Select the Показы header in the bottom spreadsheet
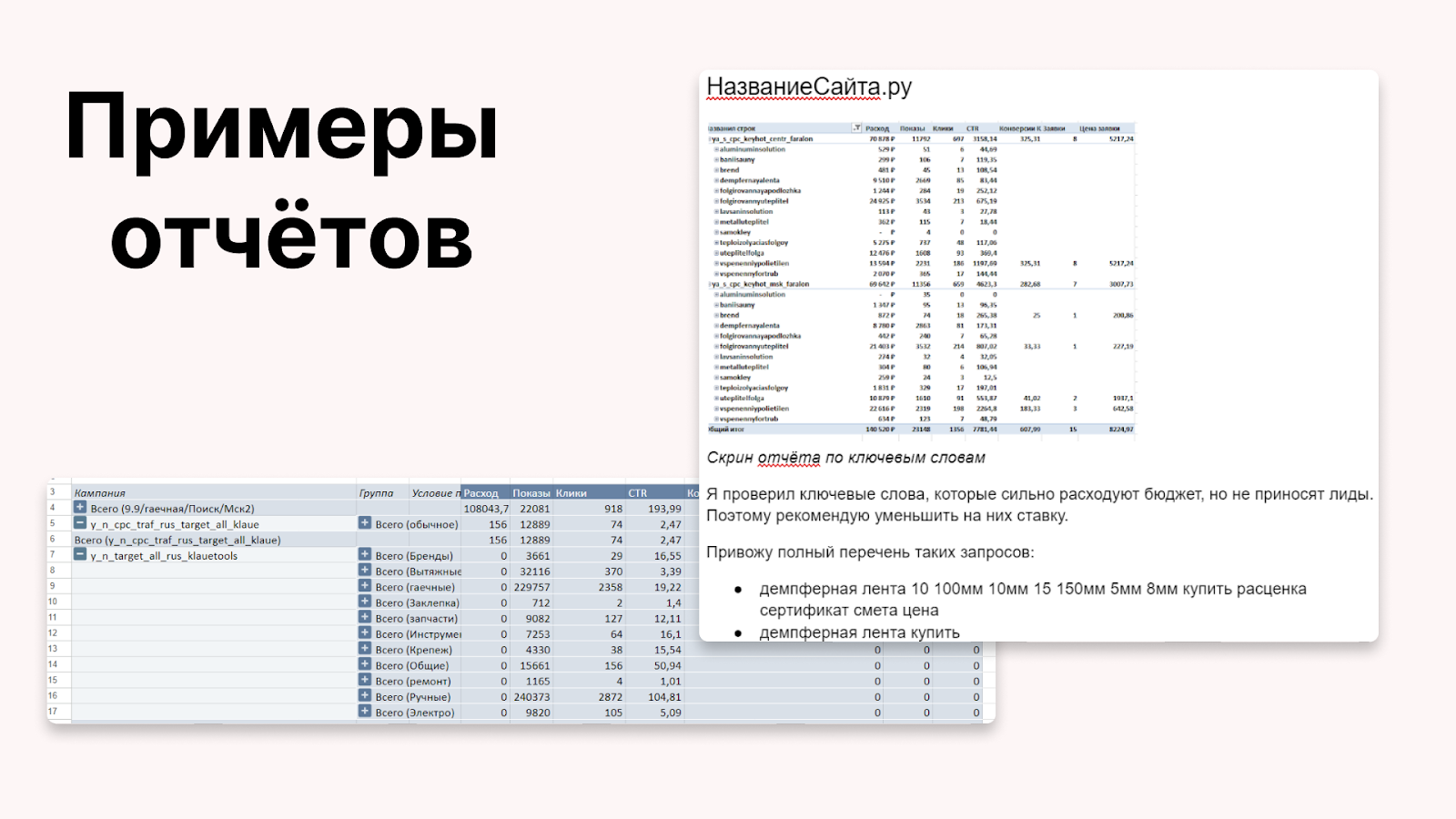 pos(531,493)
